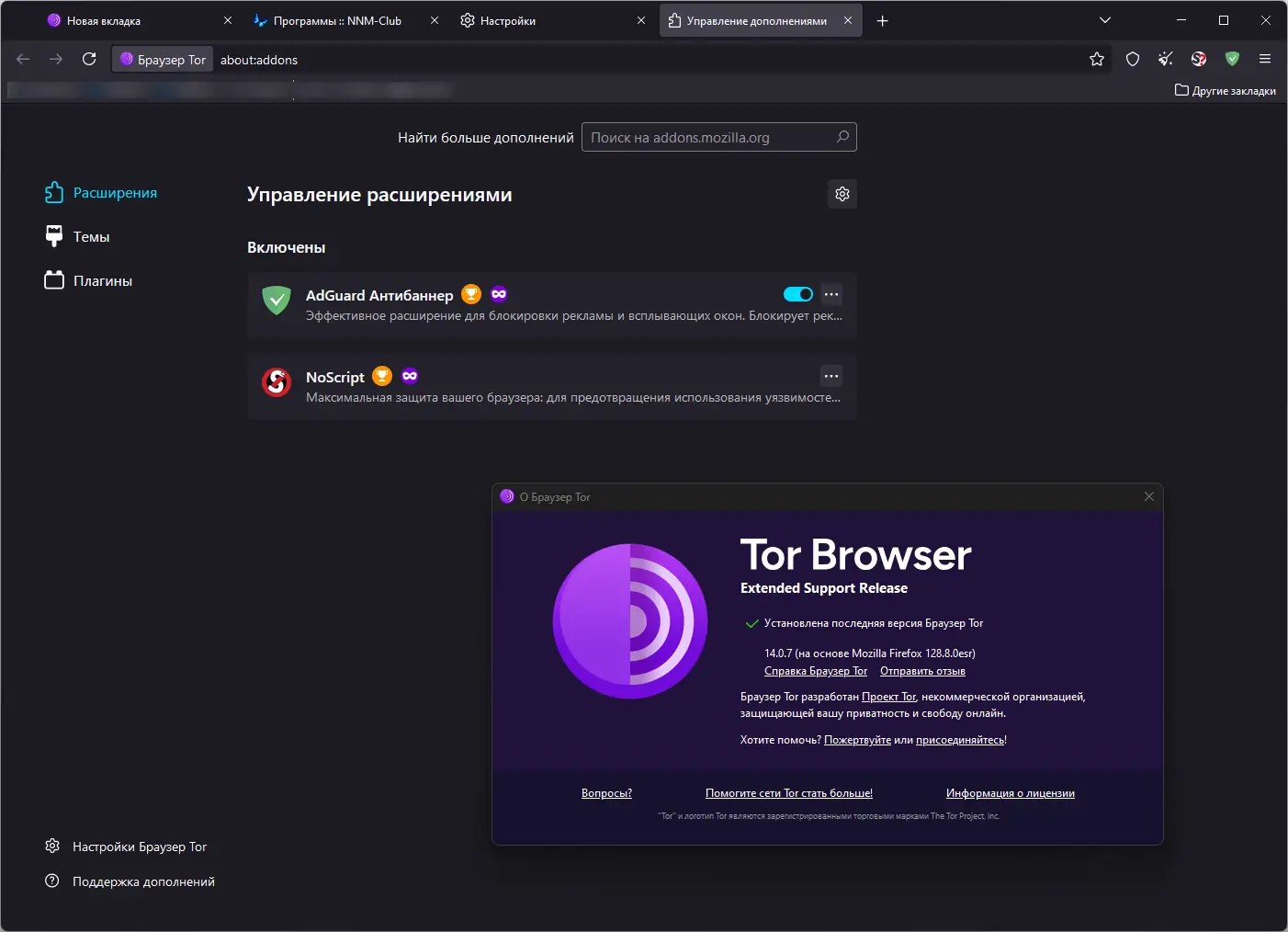This screenshot has height=932, width=1288.
Task: Focus the addons.mozilla.org search field
Action: tap(719, 137)
